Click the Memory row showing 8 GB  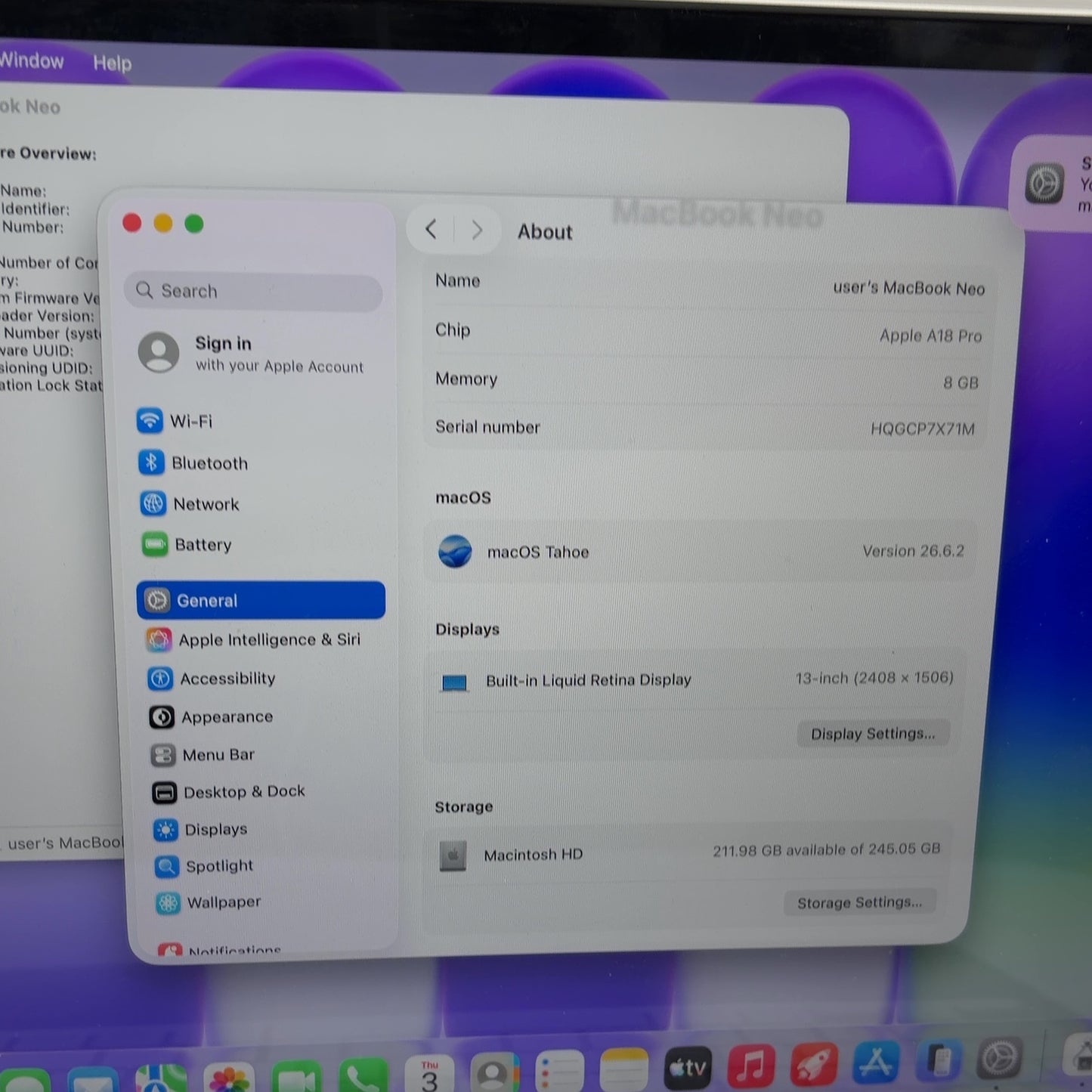click(707, 380)
